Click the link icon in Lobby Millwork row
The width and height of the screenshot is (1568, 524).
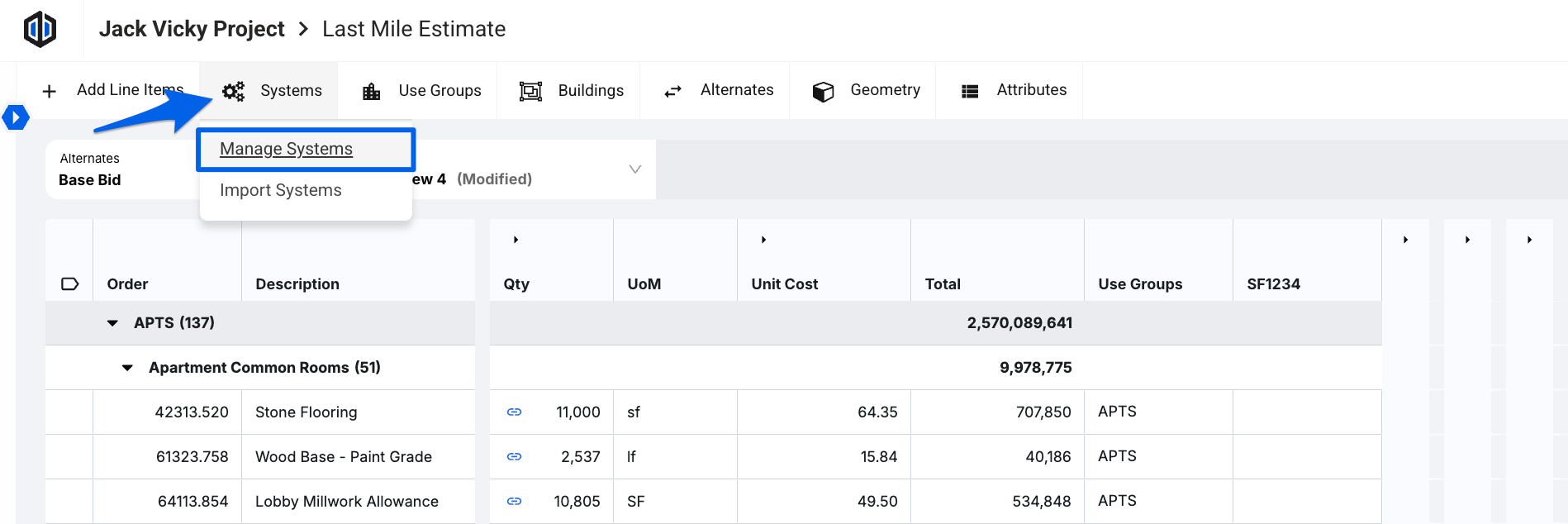(x=514, y=501)
